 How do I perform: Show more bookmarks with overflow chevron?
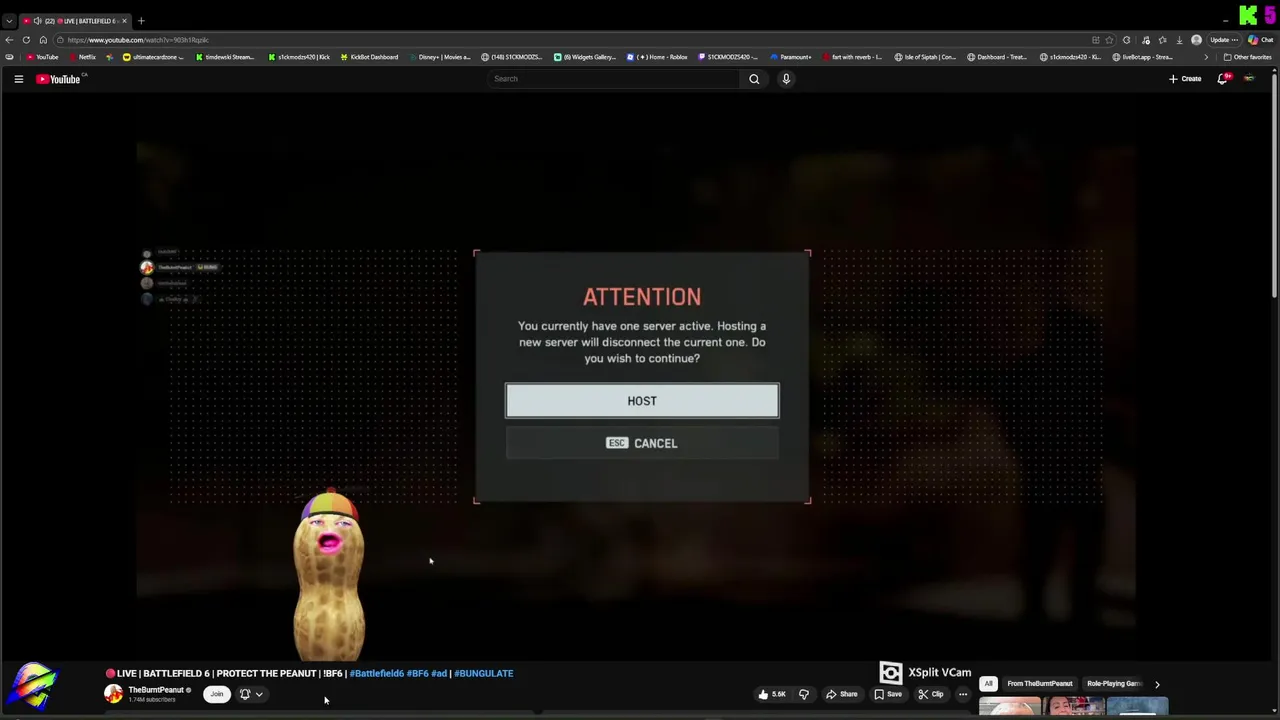(1205, 57)
